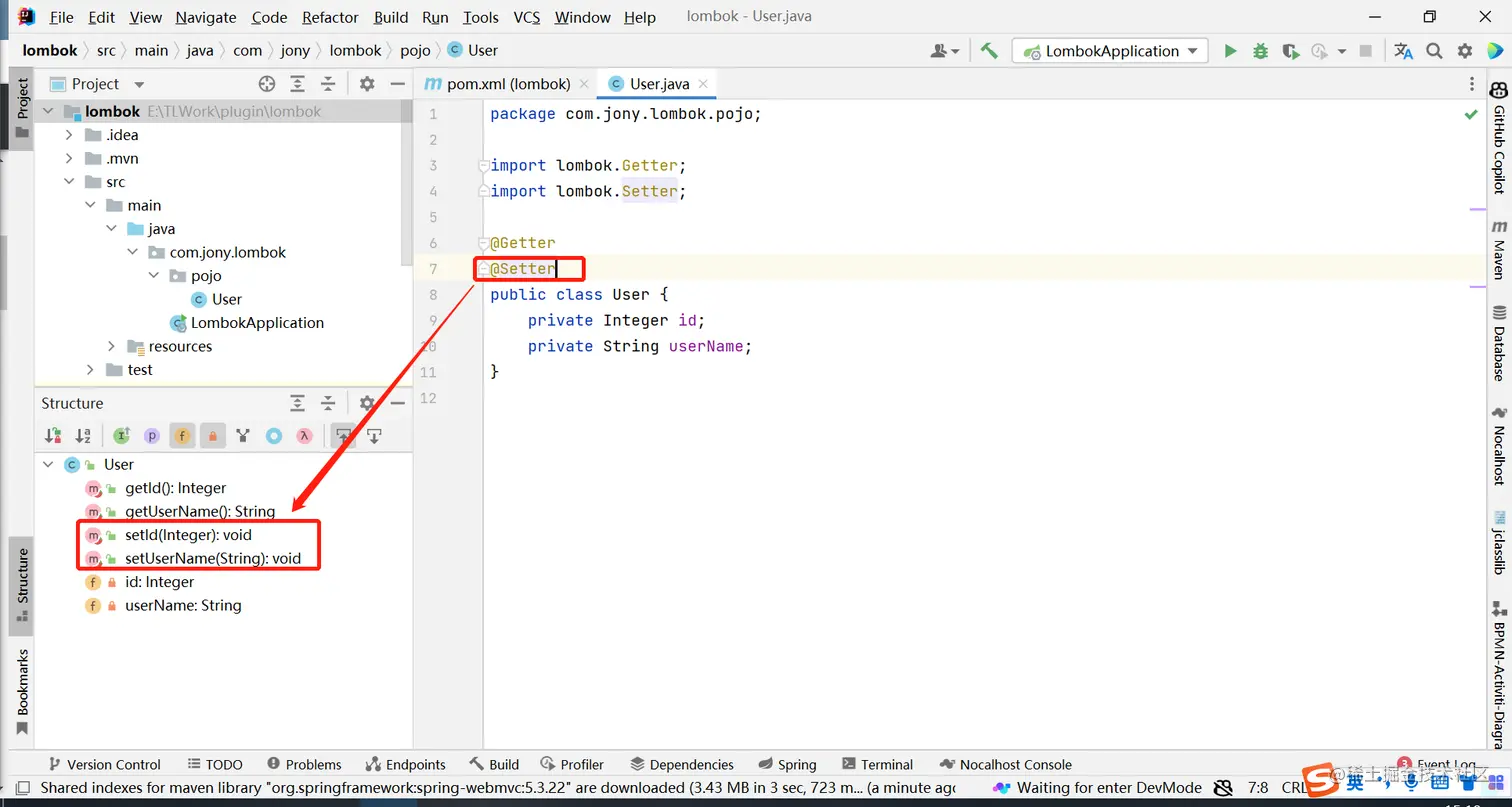Viewport: 1512px width, 807px height.
Task: Sort Structure members alphabetically
Action: click(83, 436)
